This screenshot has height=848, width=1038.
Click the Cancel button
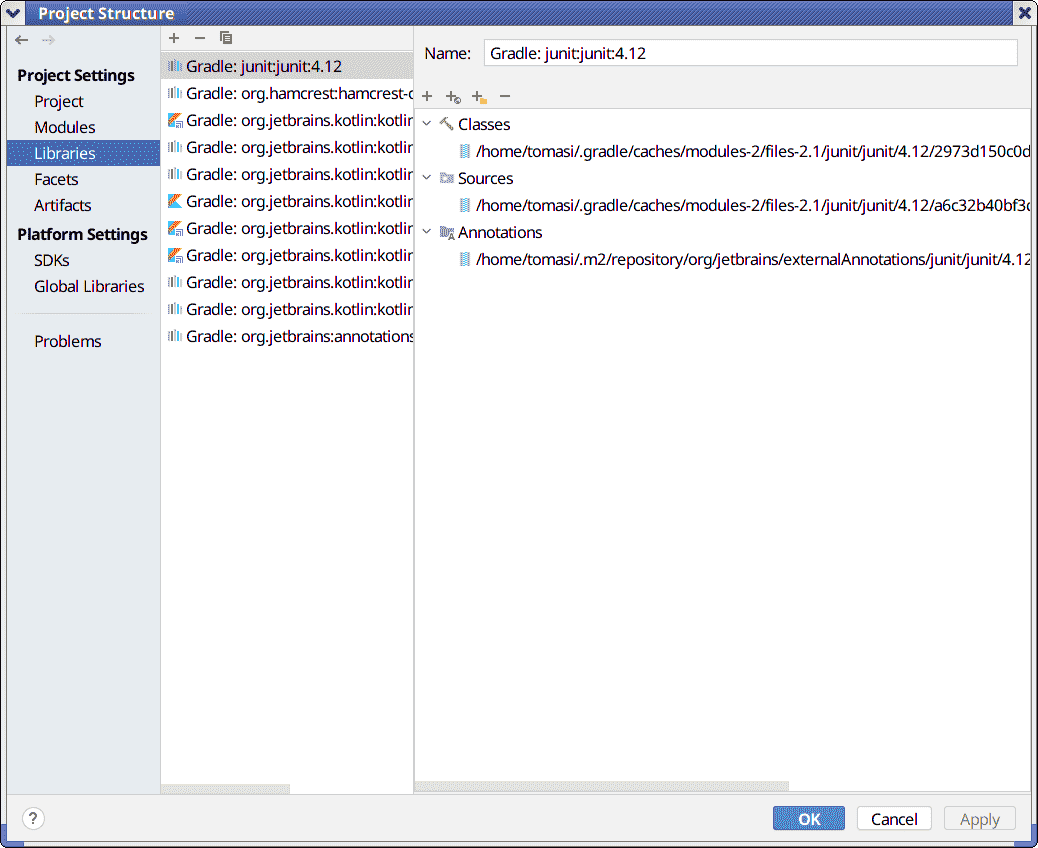(894, 818)
